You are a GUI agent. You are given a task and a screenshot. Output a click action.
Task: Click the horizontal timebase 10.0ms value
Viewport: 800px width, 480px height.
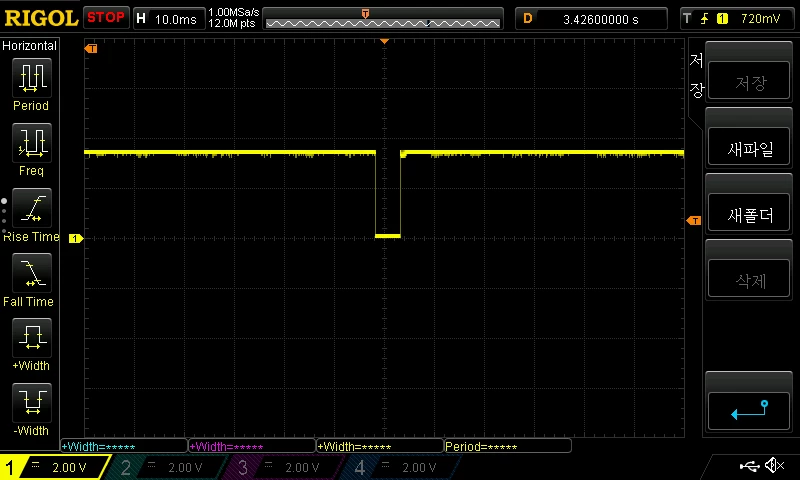(176, 19)
